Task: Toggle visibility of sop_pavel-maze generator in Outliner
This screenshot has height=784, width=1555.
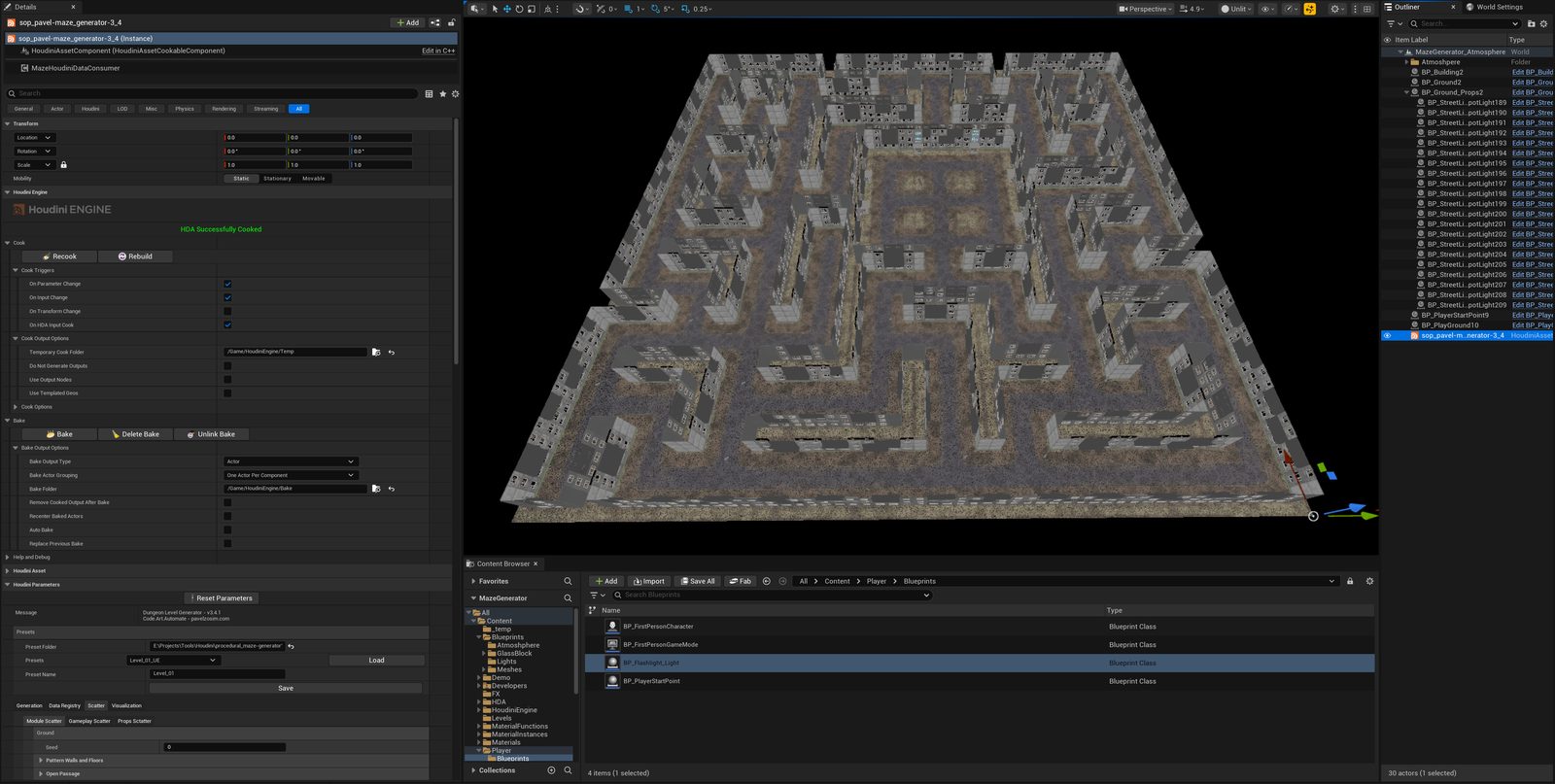Action: pos(1387,335)
